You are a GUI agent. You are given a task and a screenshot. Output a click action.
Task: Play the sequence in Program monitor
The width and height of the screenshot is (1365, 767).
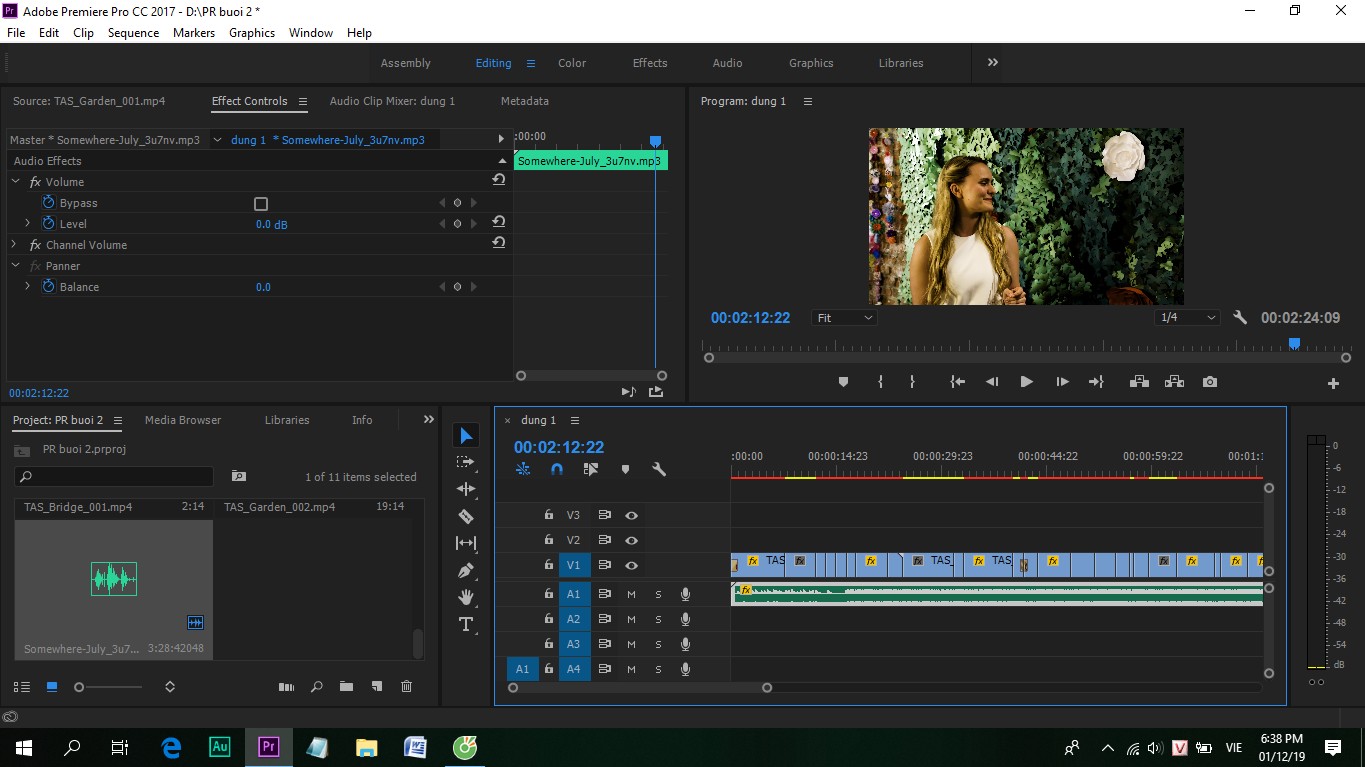(1026, 382)
